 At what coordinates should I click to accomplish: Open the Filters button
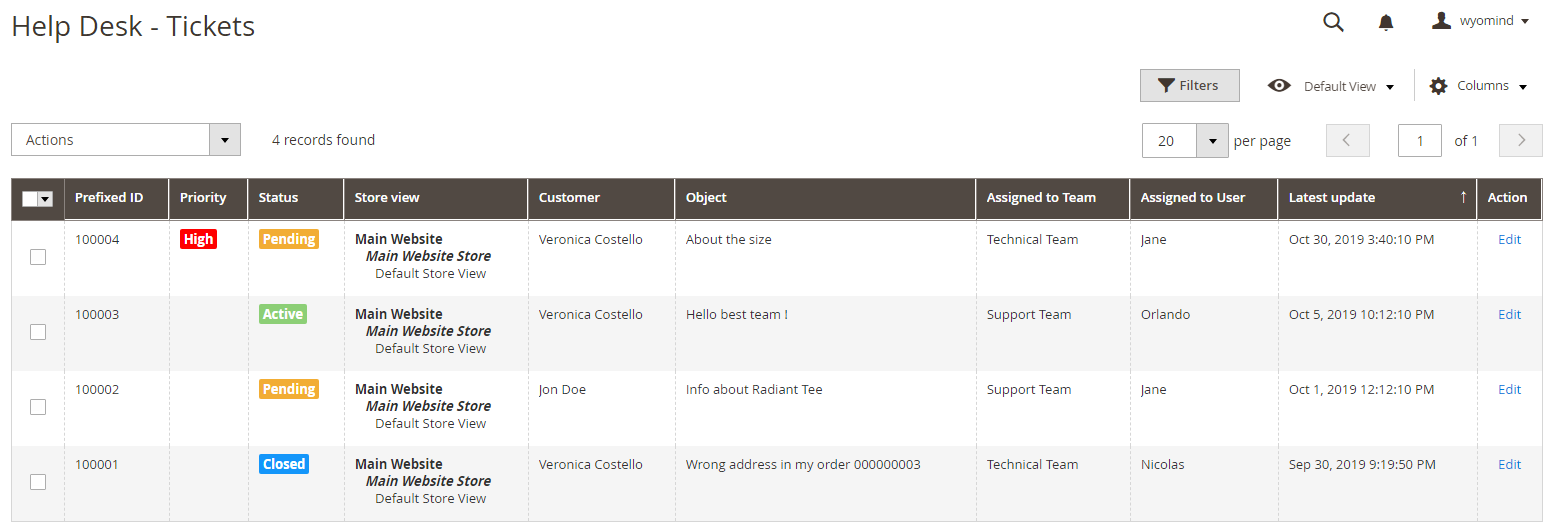tap(1189, 86)
